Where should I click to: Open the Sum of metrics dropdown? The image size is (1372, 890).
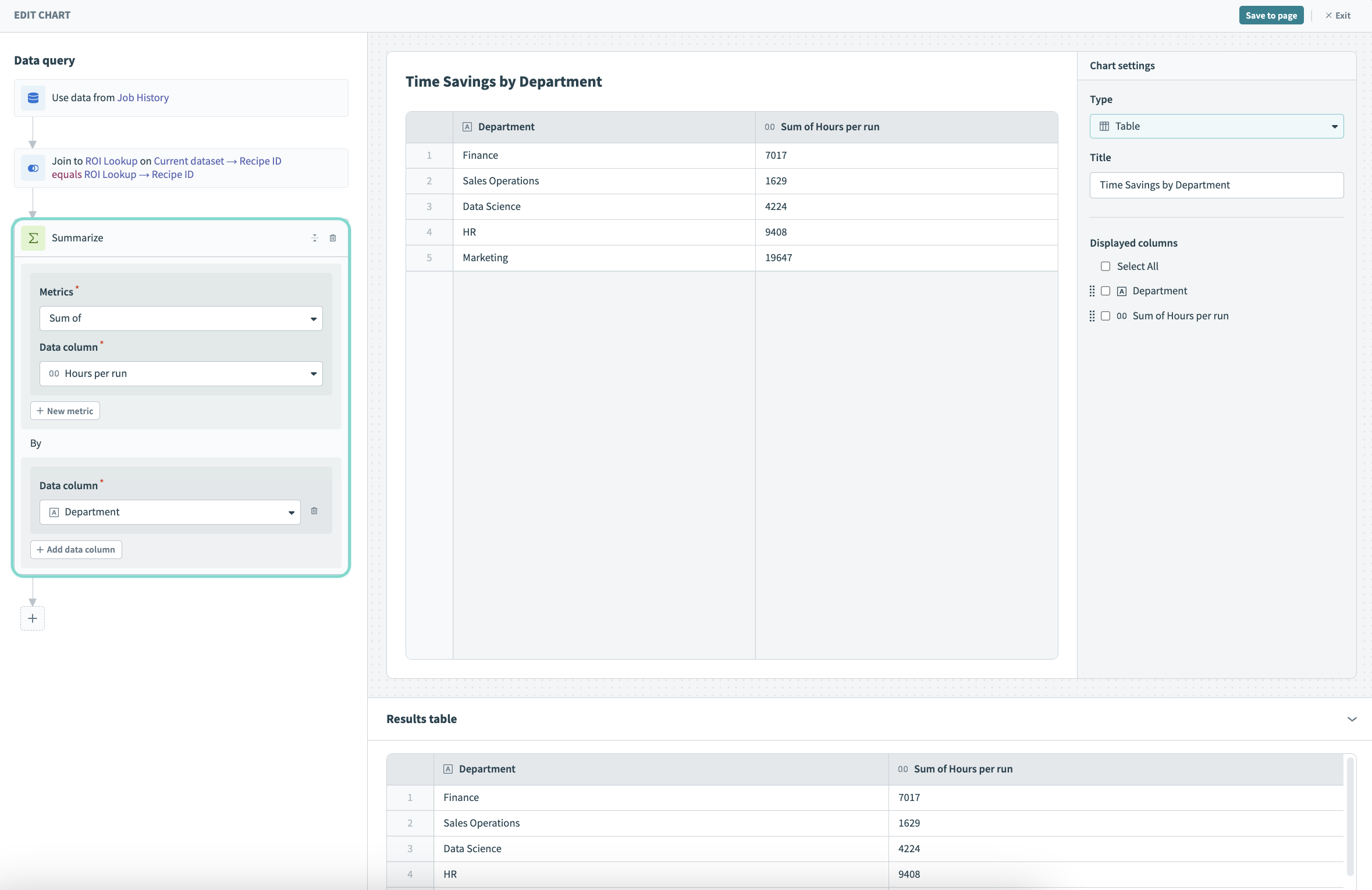coord(181,318)
